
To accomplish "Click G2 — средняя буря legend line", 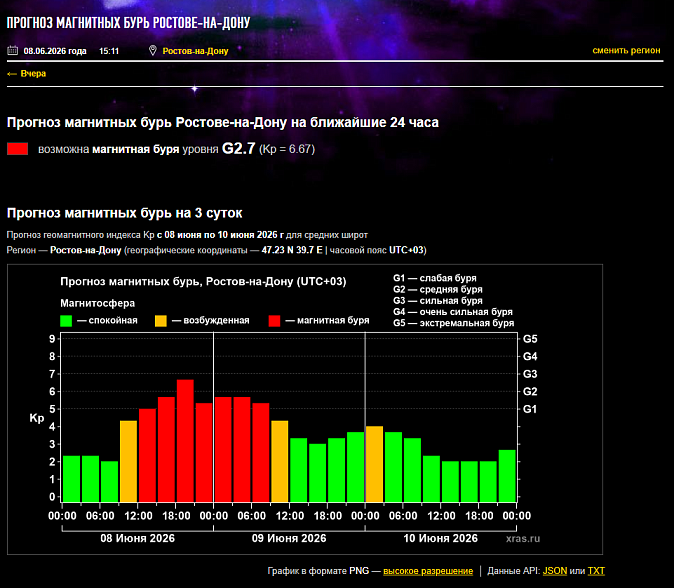I will 438,289.
